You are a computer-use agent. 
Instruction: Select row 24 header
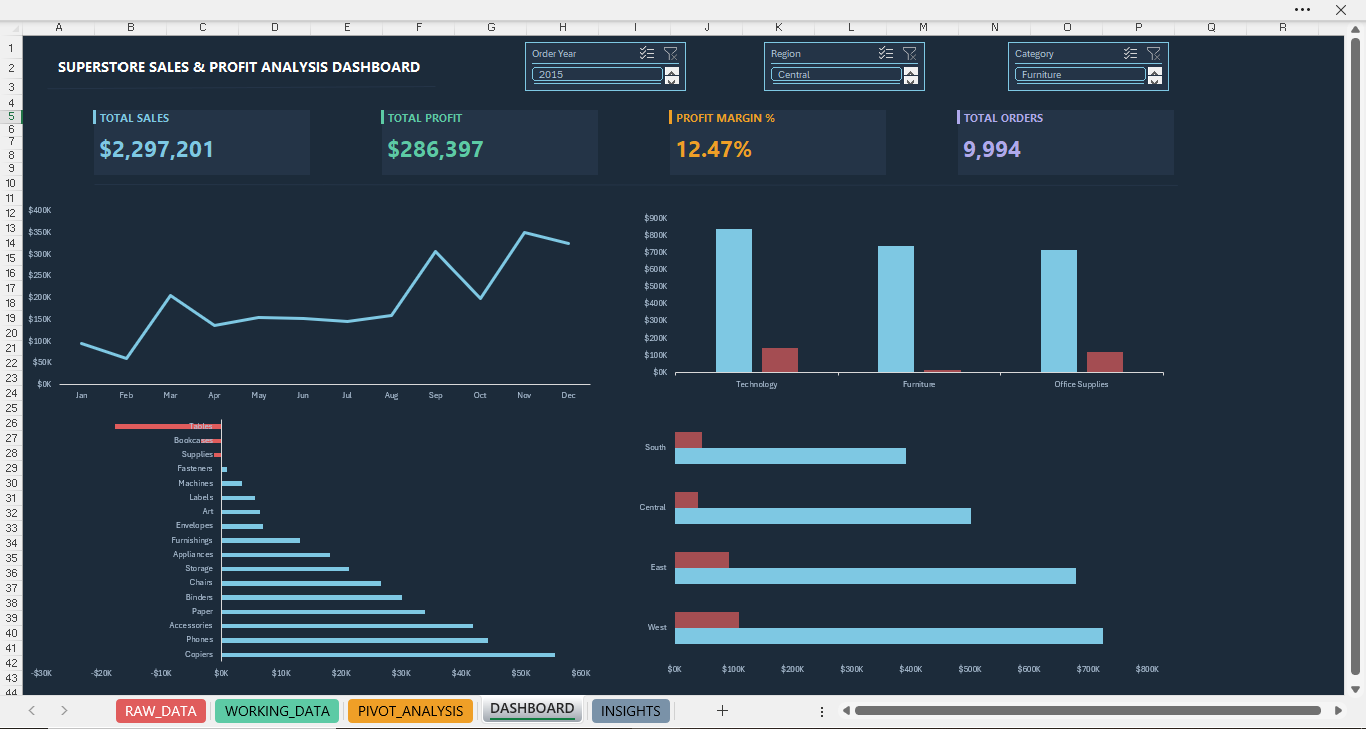[11, 393]
